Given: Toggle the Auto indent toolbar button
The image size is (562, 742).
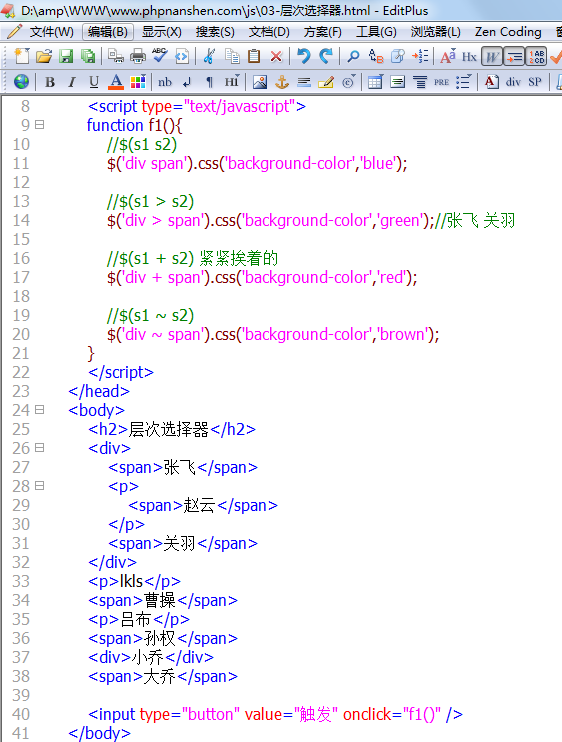Looking at the screenshot, I should coord(514,57).
